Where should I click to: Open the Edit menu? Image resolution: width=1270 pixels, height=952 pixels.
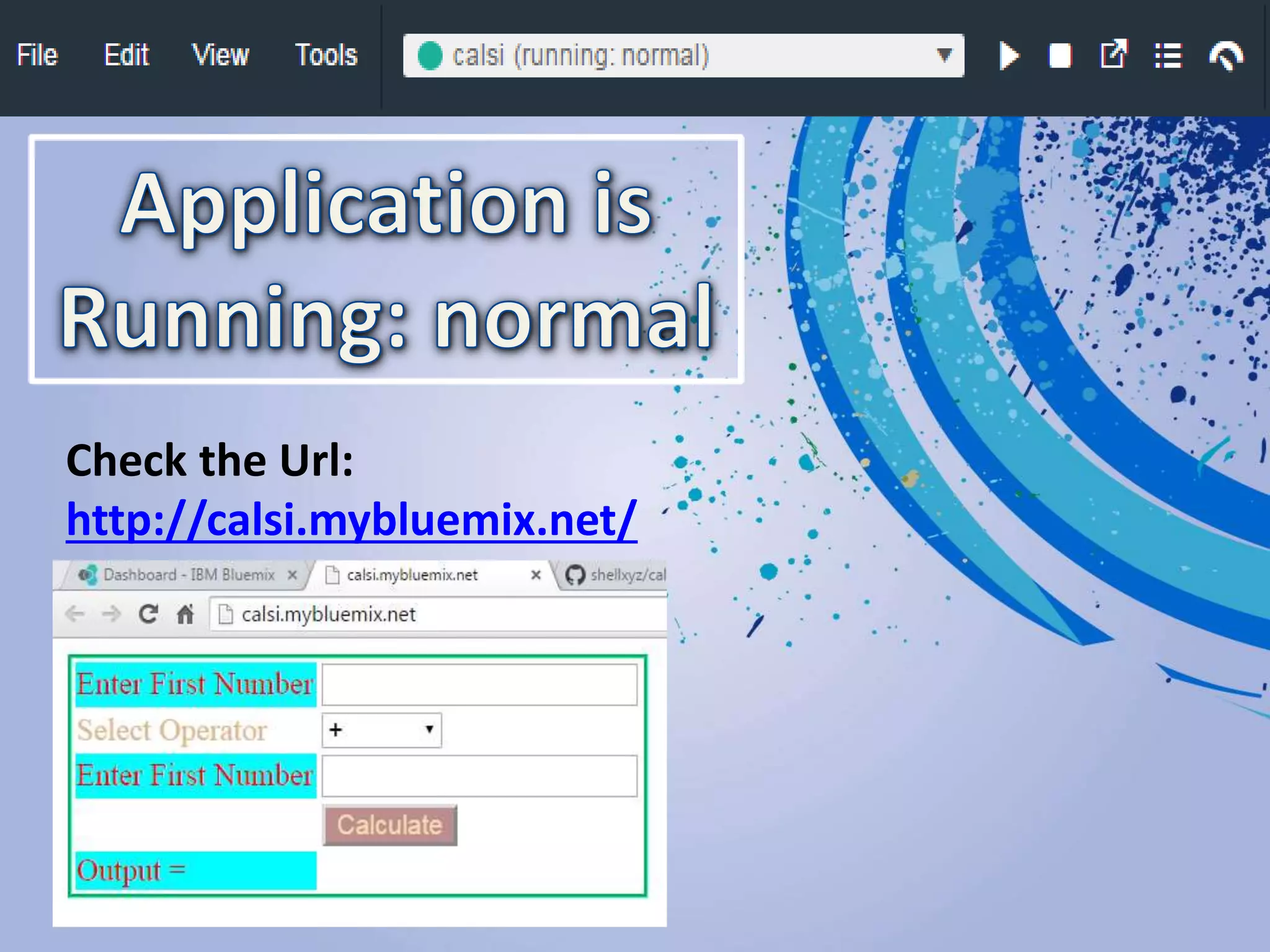click(x=127, y=55)
